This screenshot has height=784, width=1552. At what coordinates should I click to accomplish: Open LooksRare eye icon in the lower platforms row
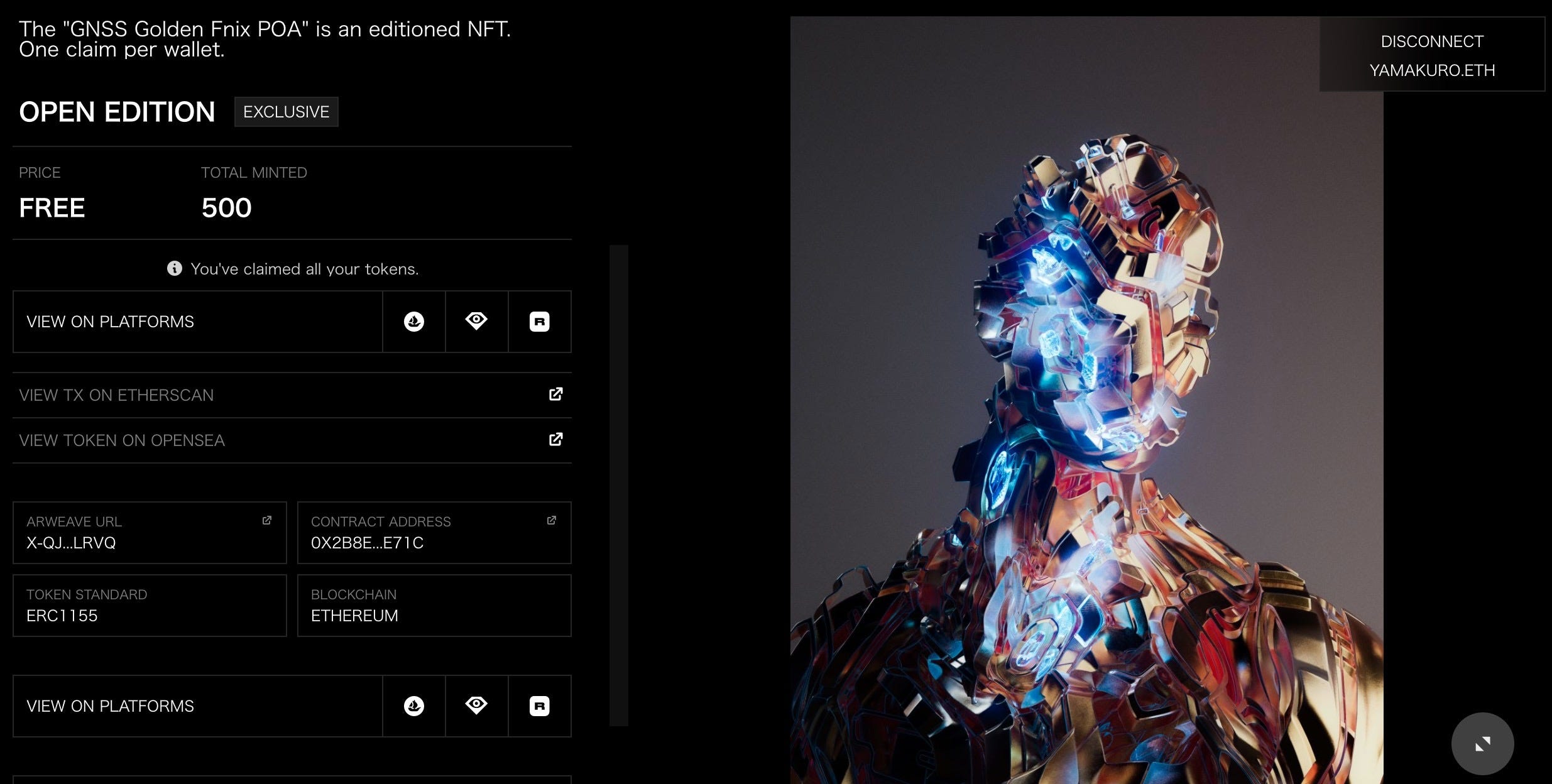(x=476, y=705)
